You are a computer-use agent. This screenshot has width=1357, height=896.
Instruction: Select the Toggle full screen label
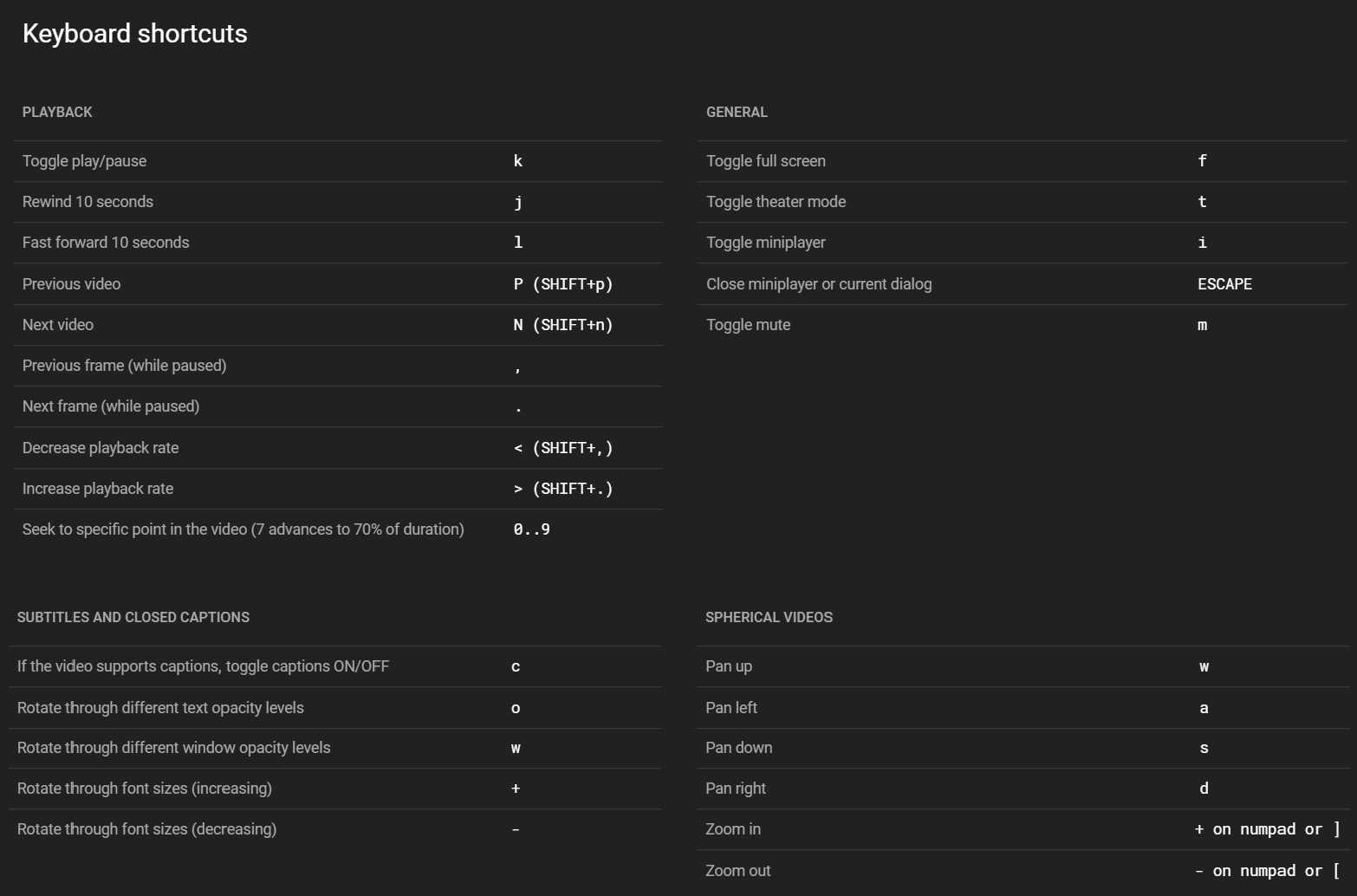(765, 161)
